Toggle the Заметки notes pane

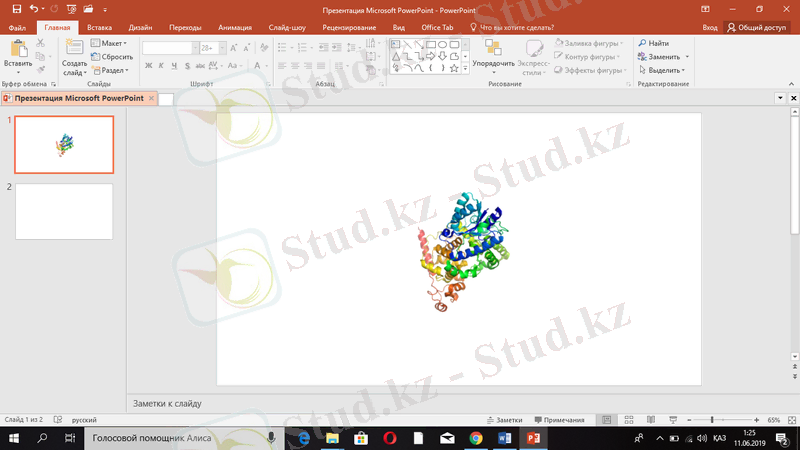coord(503,420)
